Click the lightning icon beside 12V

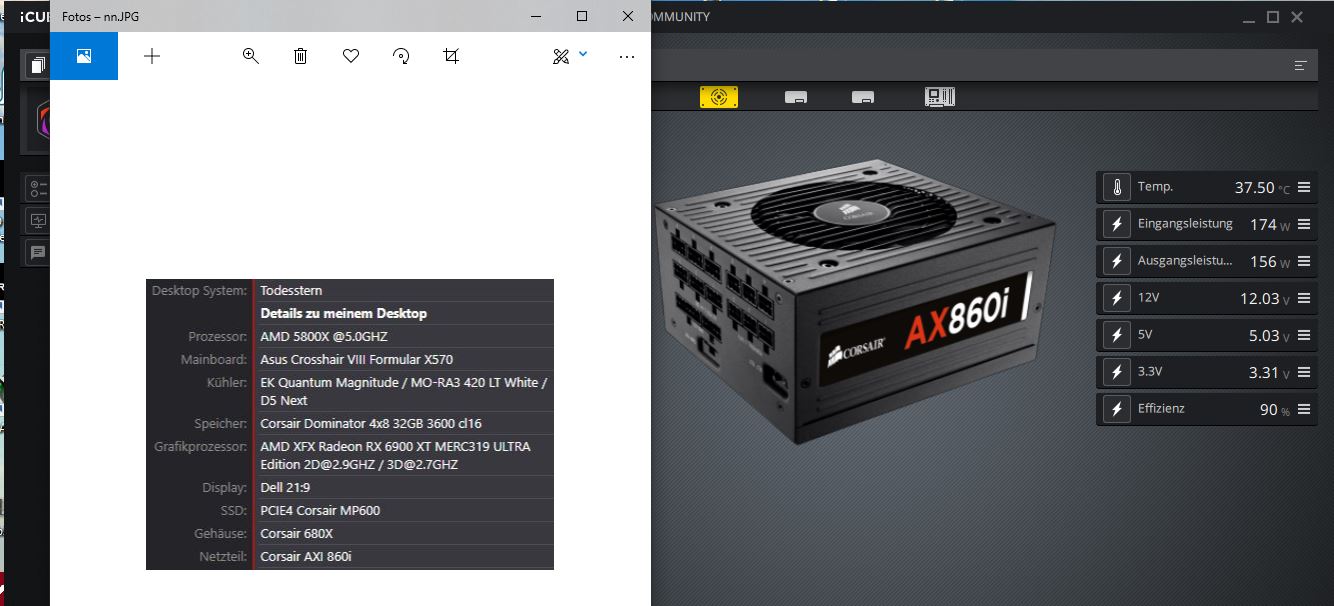click(x=1116, y=298)
